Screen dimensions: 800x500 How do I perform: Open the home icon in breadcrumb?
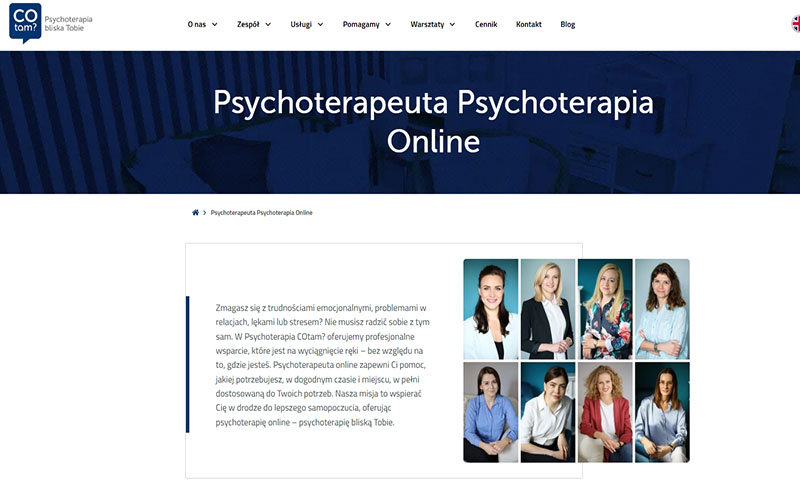pos(195,212)
